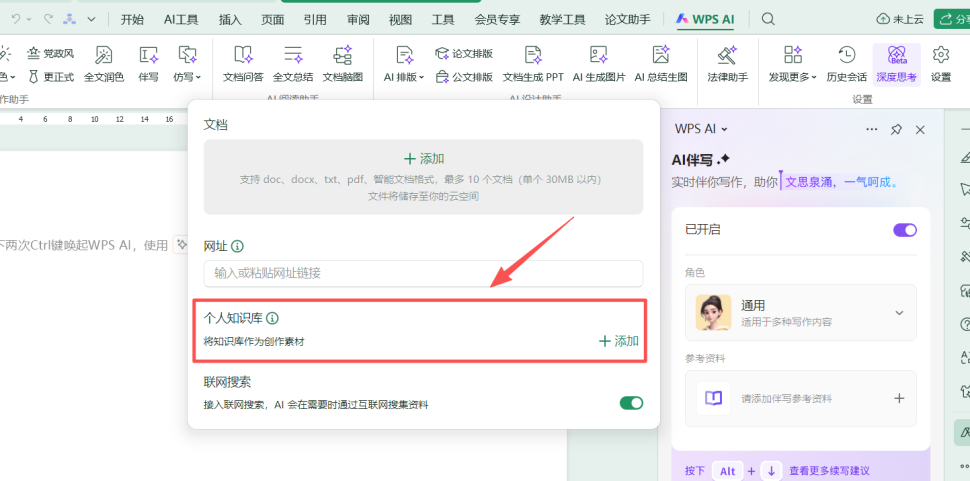Click the info icon next to 网址
The height and width of the screenshot is (481, 970).
pyautogui.click(x=237, y=246)
